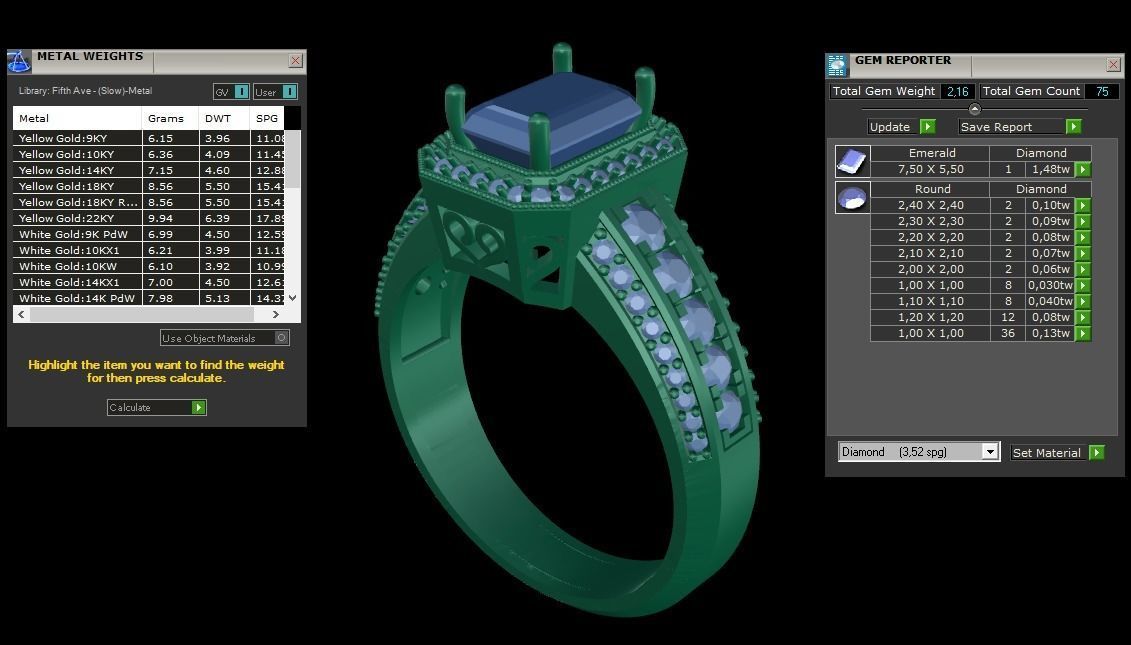Click the round gem shape icon
This screenshot has width=1131, height=645.
853,197
